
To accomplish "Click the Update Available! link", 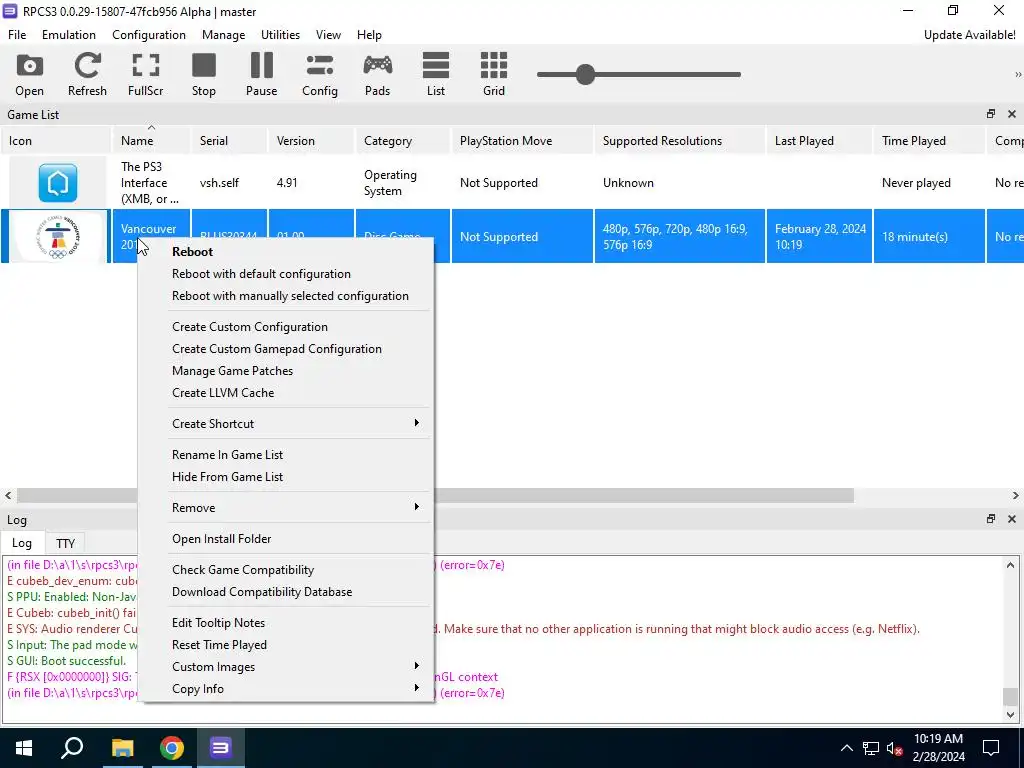I will point(969,35).
